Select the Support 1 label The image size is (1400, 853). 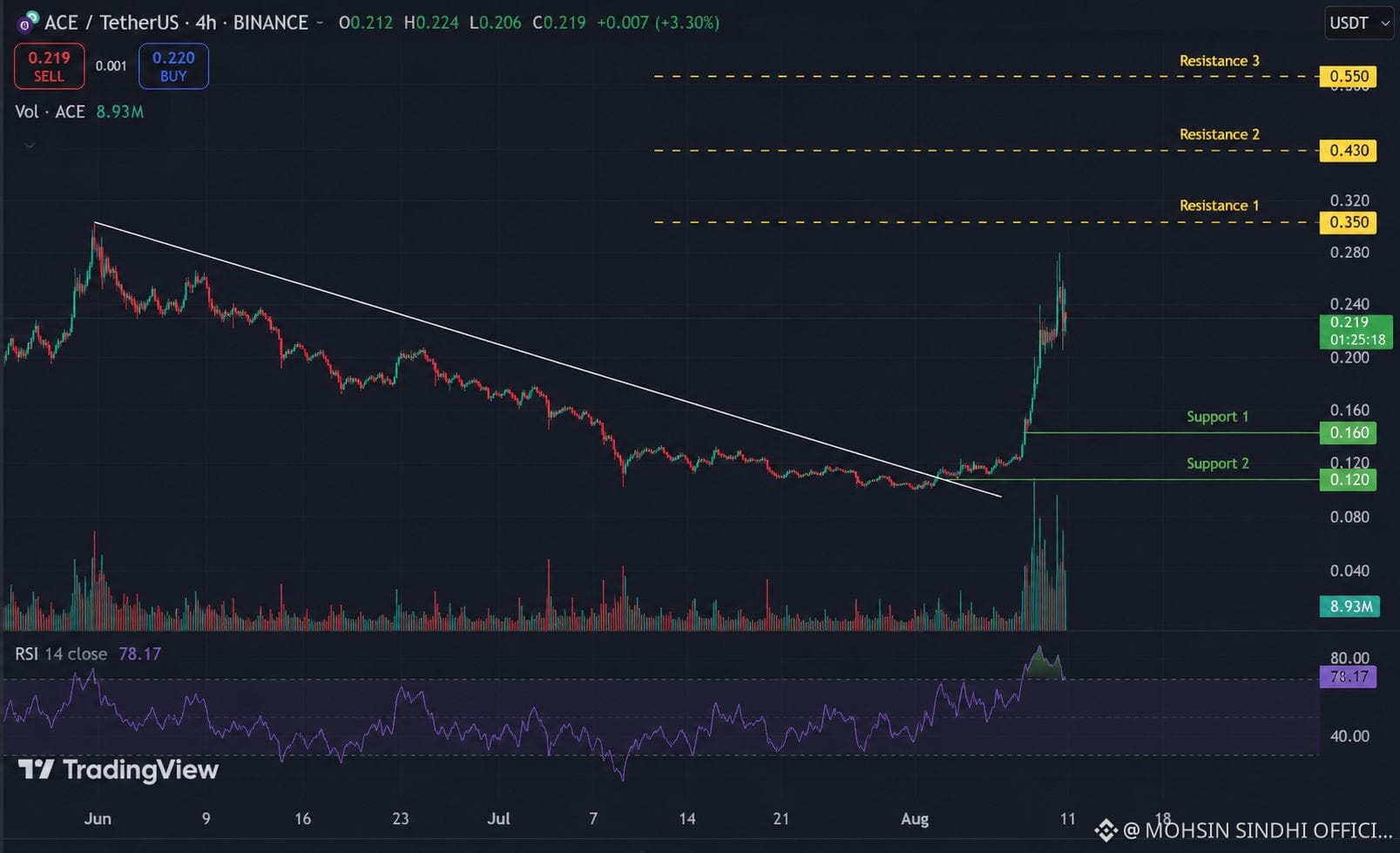(x=1217, y=416)
